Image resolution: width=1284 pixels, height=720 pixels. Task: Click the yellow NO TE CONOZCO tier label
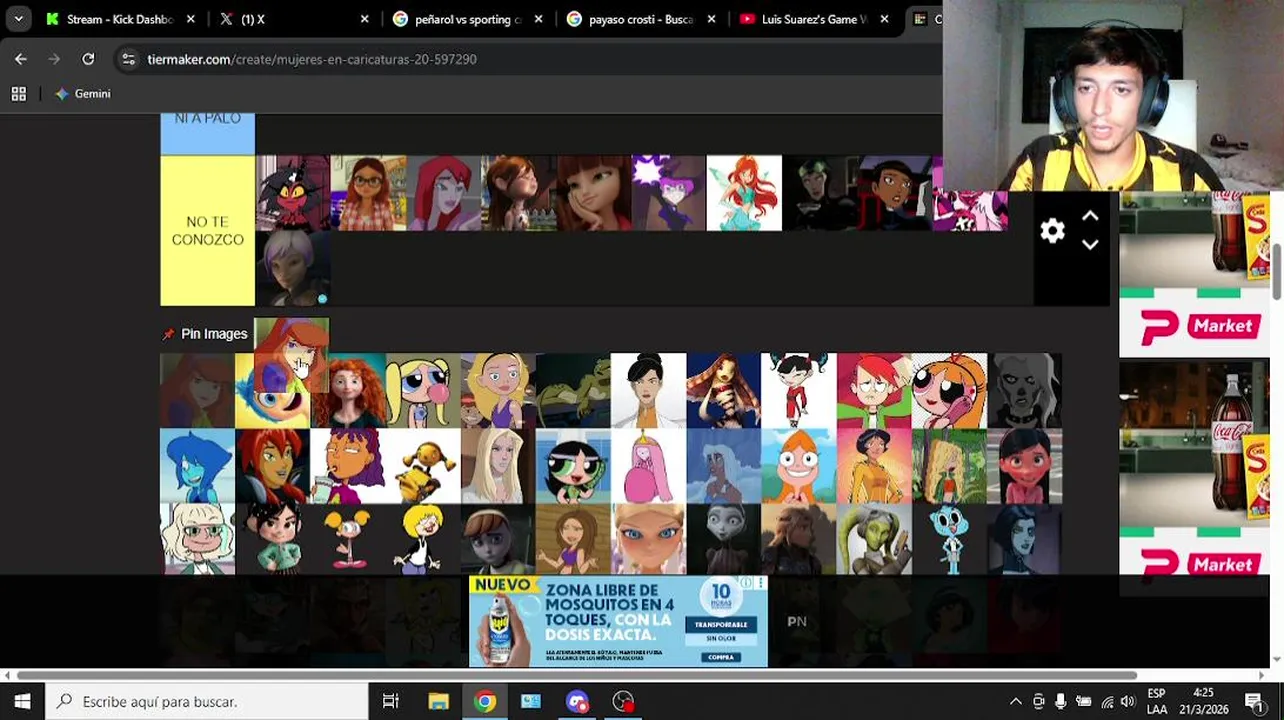point(207,231)
